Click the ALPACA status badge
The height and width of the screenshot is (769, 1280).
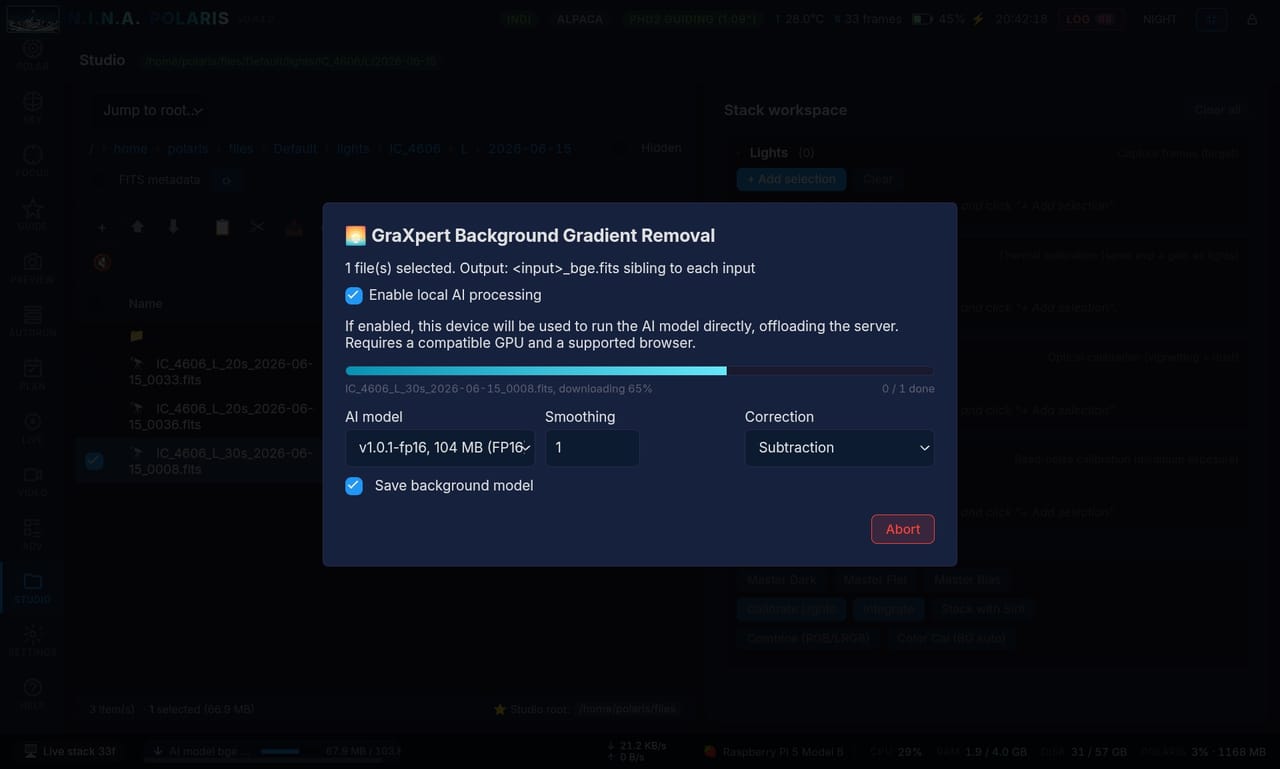pos(579,19)
